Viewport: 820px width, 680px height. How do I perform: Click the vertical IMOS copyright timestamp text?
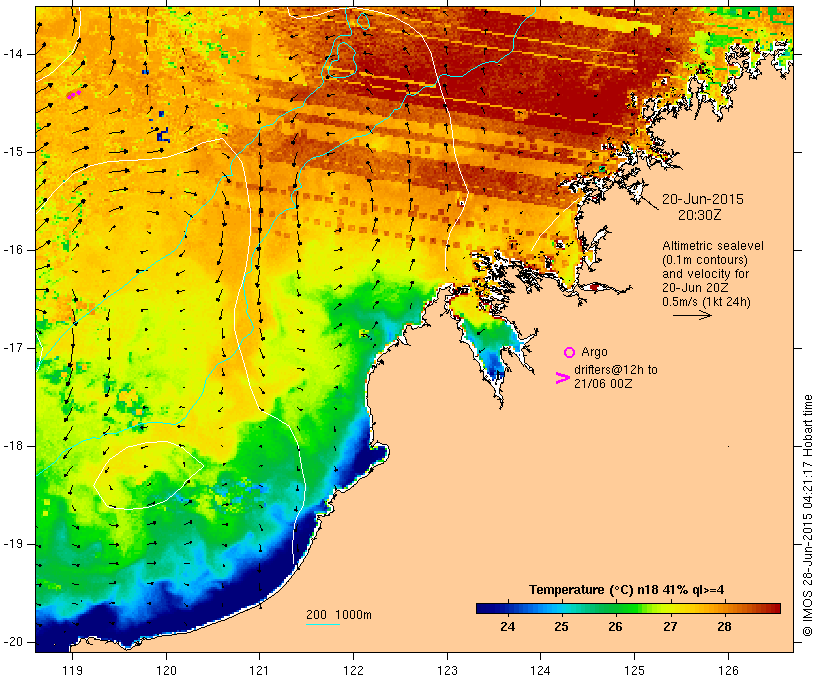807,515
